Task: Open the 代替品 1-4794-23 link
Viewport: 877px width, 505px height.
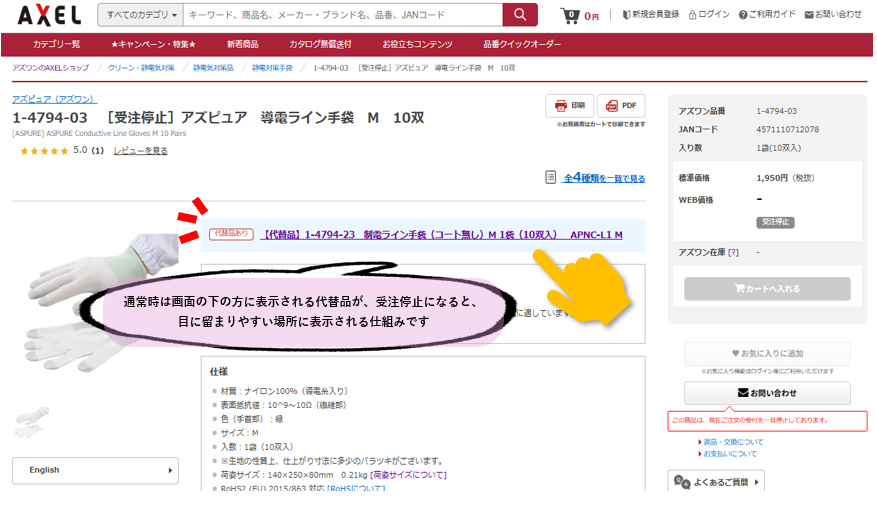Action: pyautogui.click(x=441, y=235)
